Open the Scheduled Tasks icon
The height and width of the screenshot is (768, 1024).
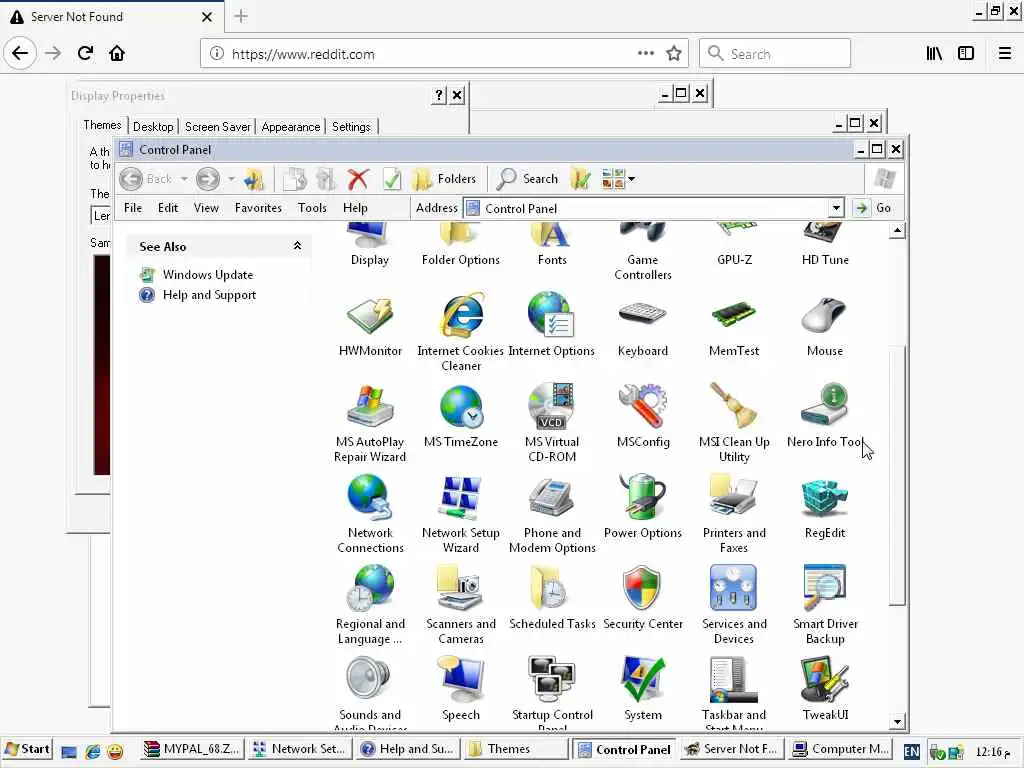tap(551, 598)
